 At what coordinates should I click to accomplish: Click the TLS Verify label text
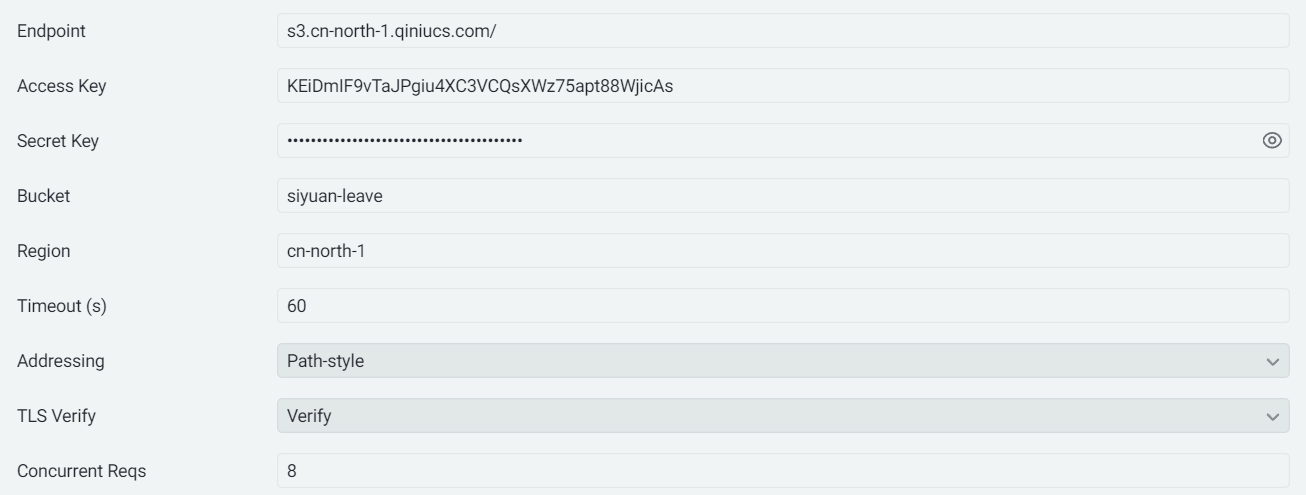tap(56, 416)
